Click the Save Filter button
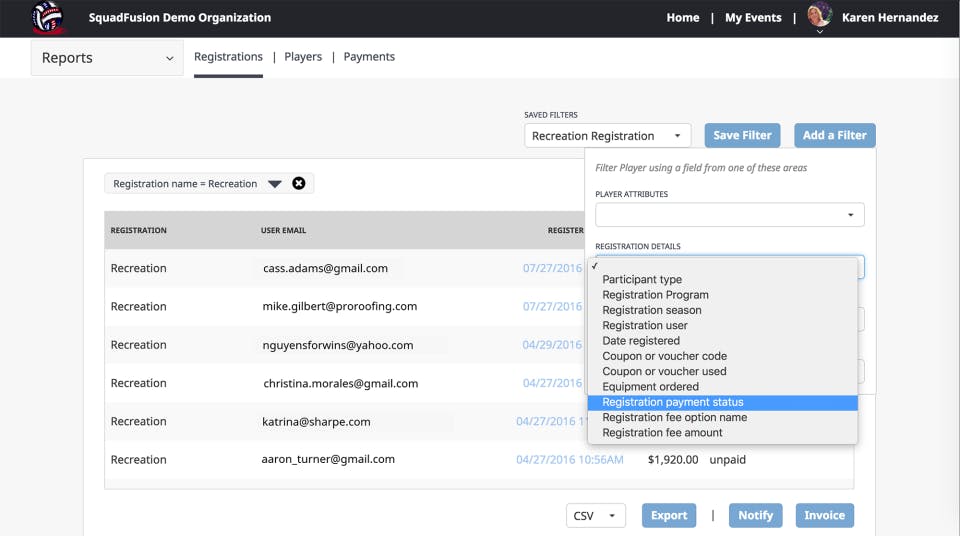This screenshot has width=960, height=536. coord(742,135)
